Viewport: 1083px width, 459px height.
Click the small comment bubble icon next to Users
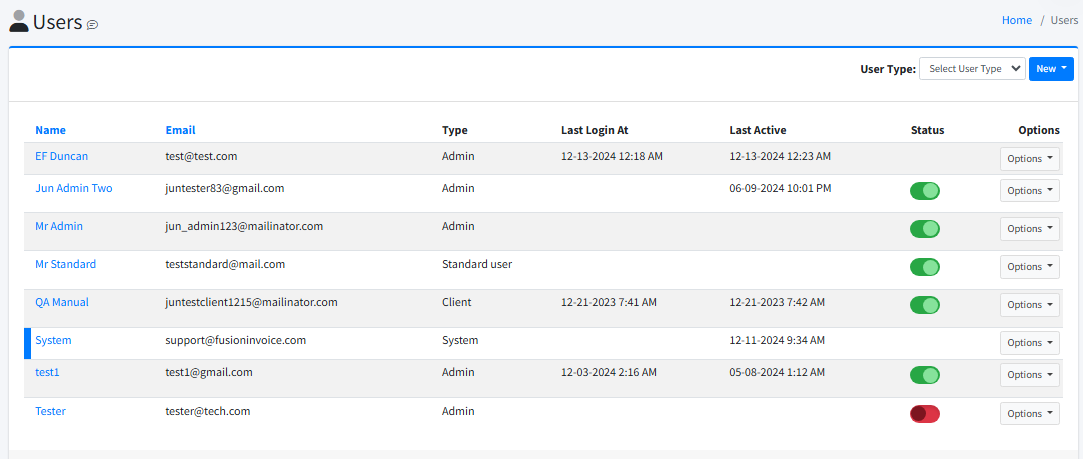pyautogui.click(x=93, y=25)
